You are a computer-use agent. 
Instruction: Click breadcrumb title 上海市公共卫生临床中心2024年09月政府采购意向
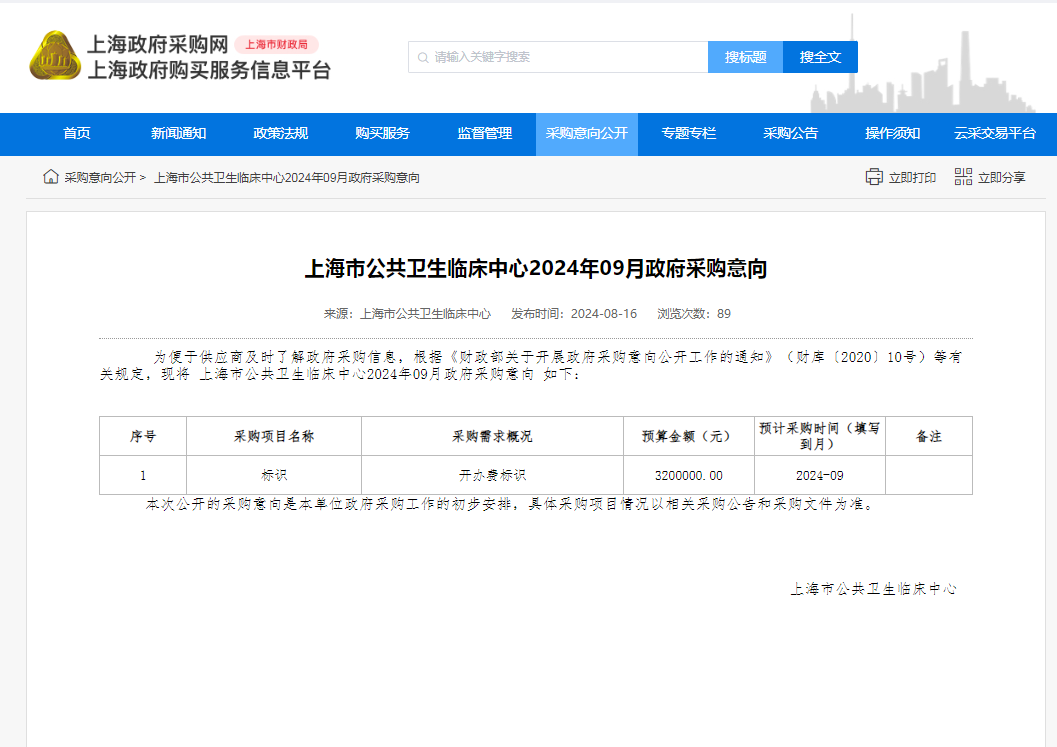coord(286,177)
